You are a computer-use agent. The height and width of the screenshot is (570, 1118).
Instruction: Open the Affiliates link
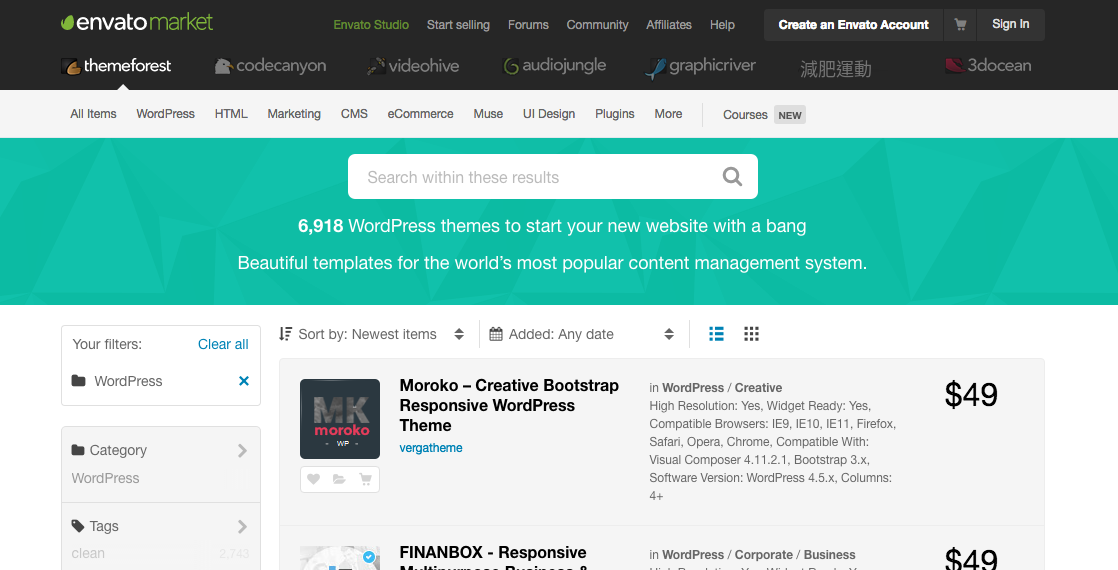point(669,24)
